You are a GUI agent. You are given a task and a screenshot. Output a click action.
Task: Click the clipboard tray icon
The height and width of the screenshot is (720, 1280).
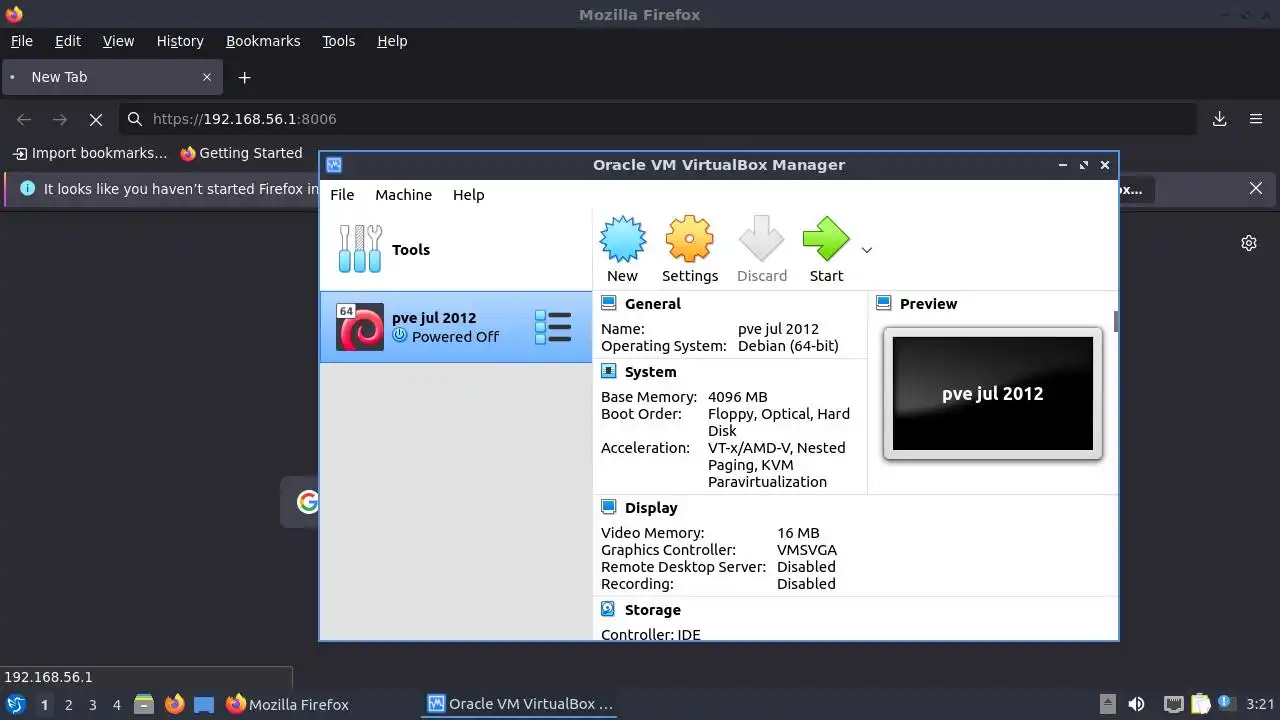(1200, 704)
